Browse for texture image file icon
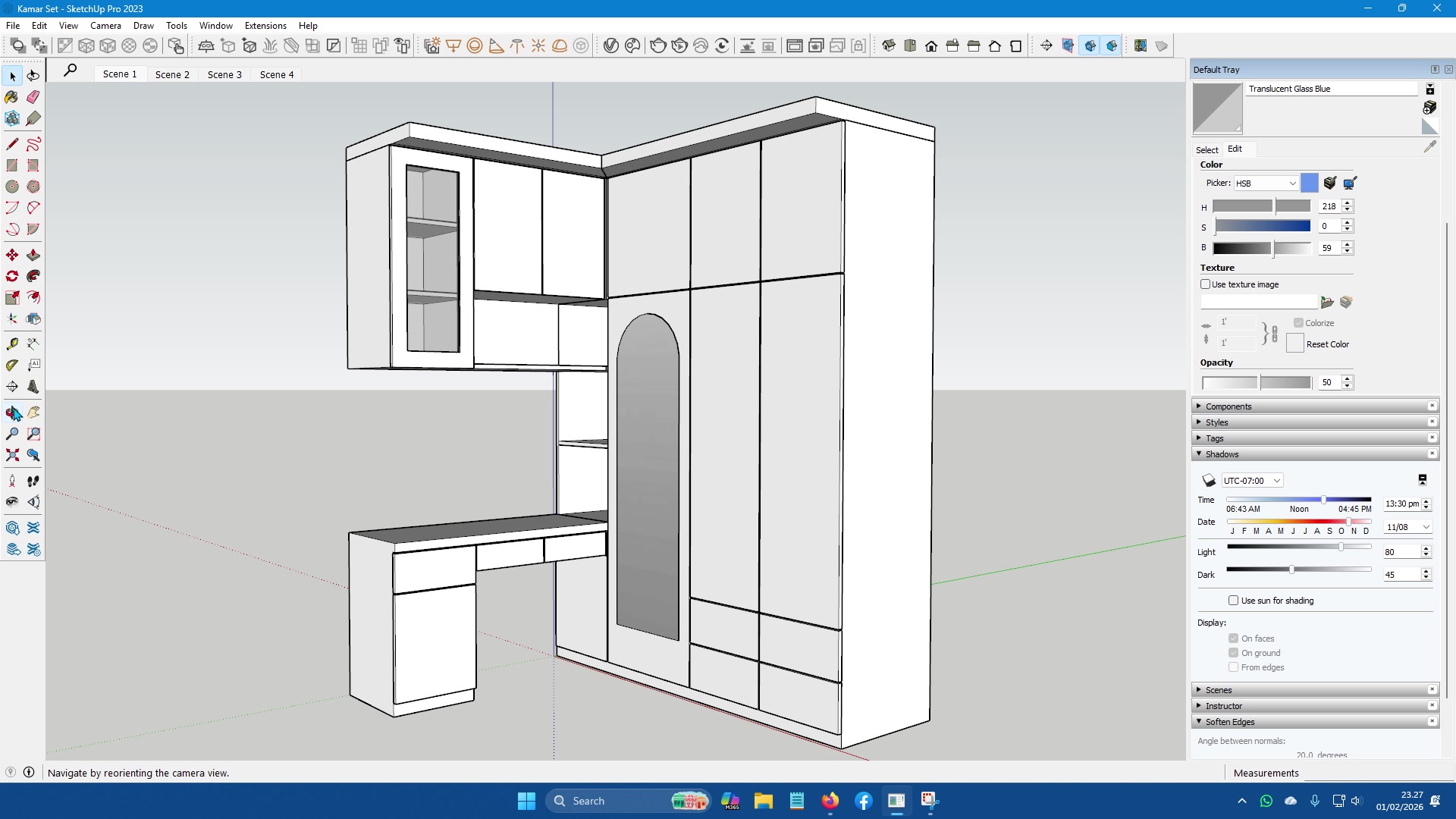Screen dimensions: 1456x819 pos(1327,303)
